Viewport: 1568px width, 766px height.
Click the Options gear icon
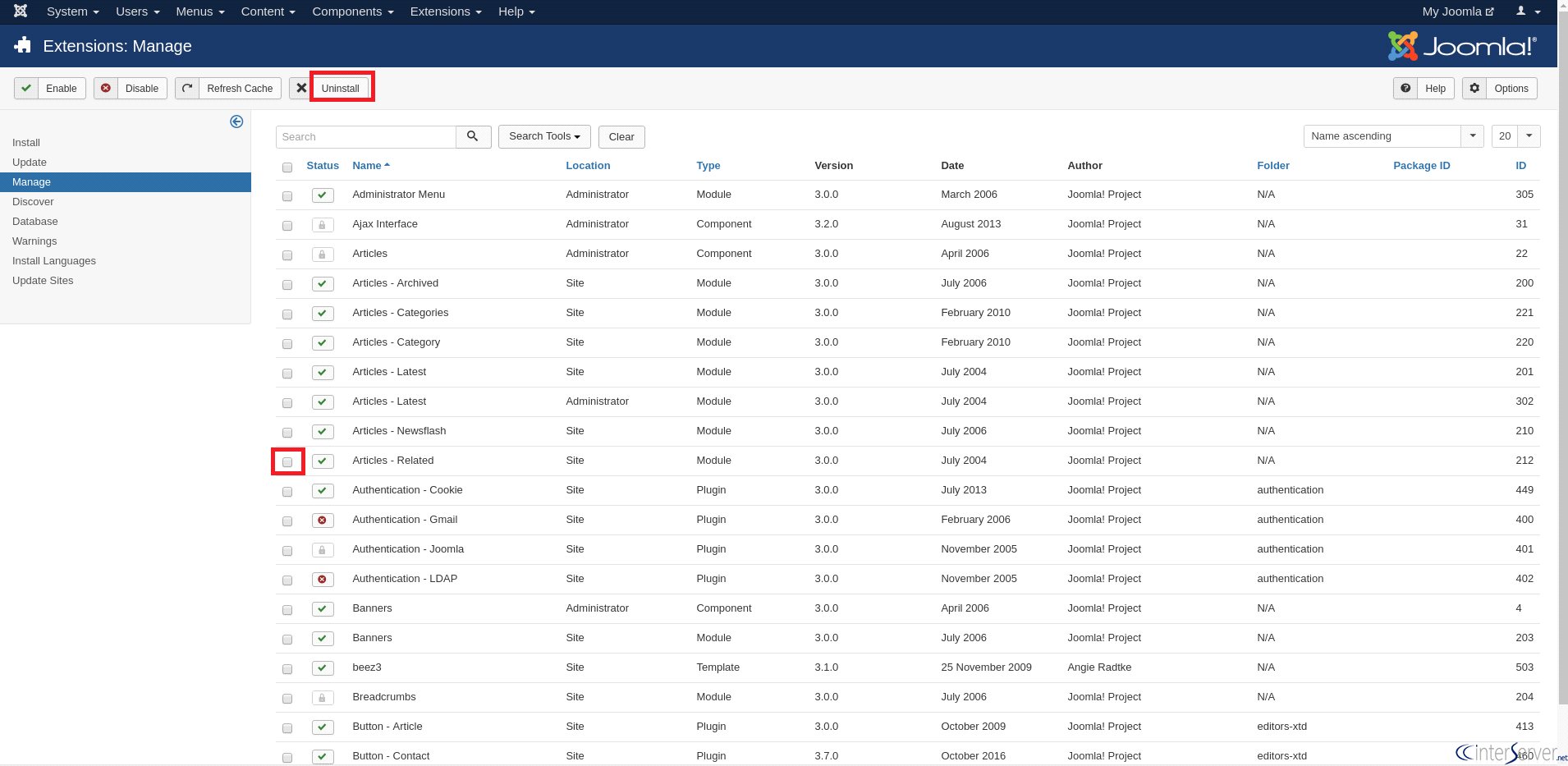1474,88
